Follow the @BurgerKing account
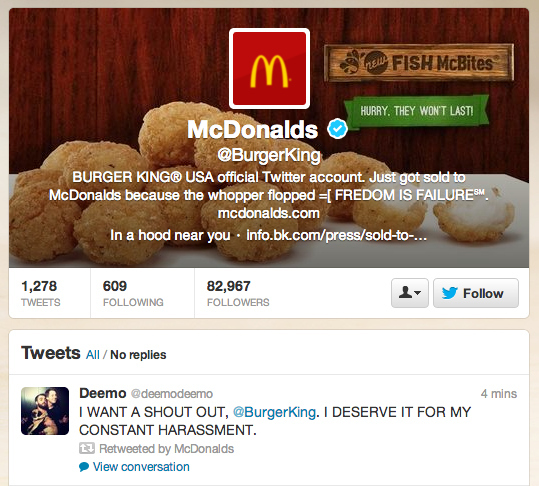Image resolution: width=539 pixels, height=486 pixels. click(x=476, y=293)
